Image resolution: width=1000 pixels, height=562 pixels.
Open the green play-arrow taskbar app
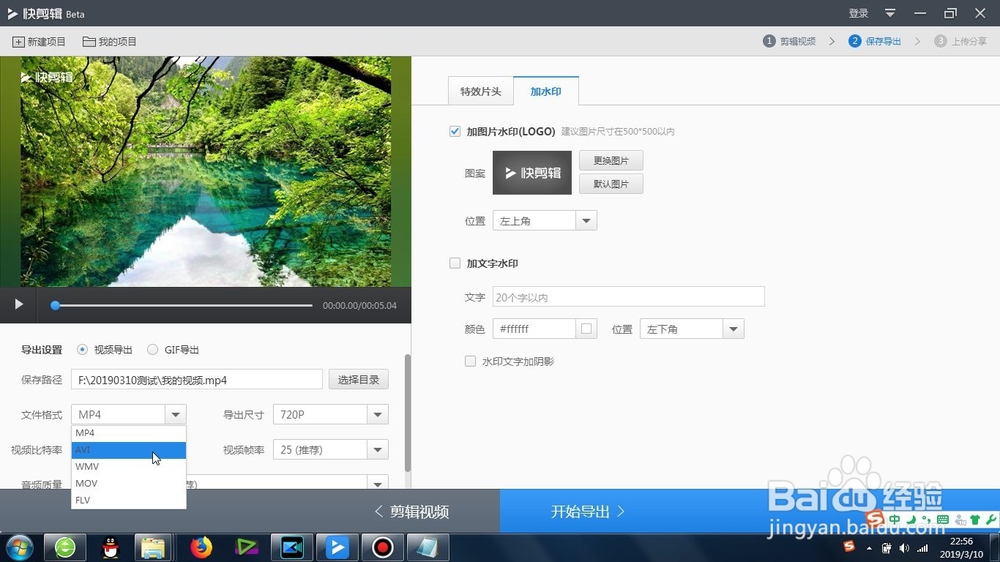tap(246, 547)
